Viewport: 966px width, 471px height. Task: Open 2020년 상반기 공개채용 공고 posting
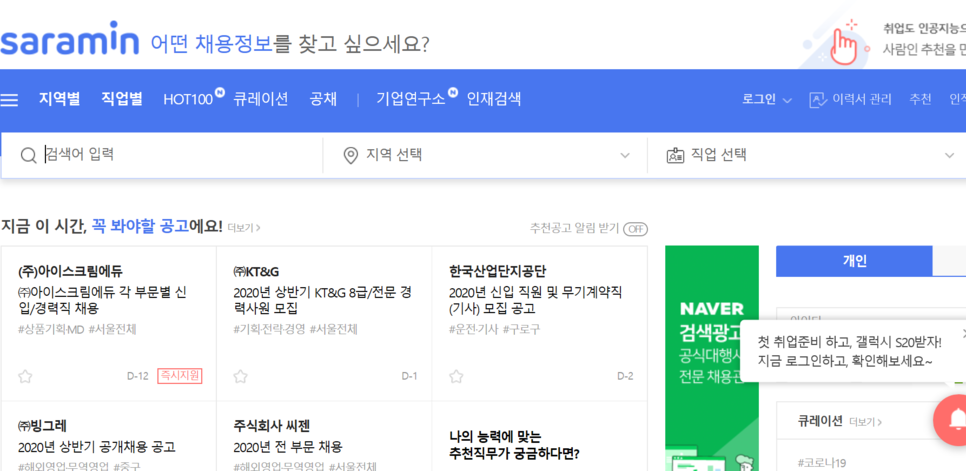[97, 447]
